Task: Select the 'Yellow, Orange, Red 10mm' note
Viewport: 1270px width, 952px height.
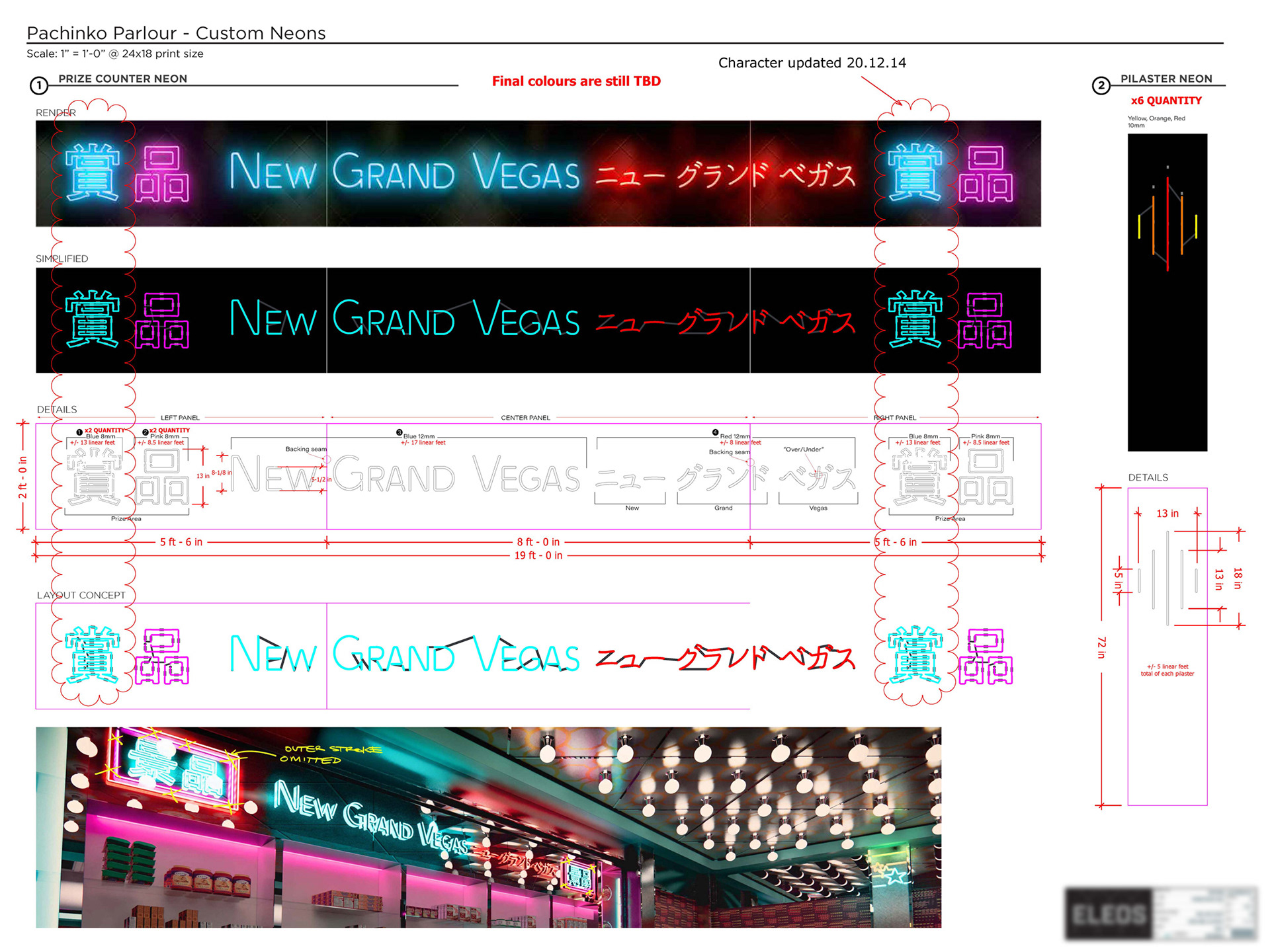Action: pyautogui.click(x=1156, y=122)
